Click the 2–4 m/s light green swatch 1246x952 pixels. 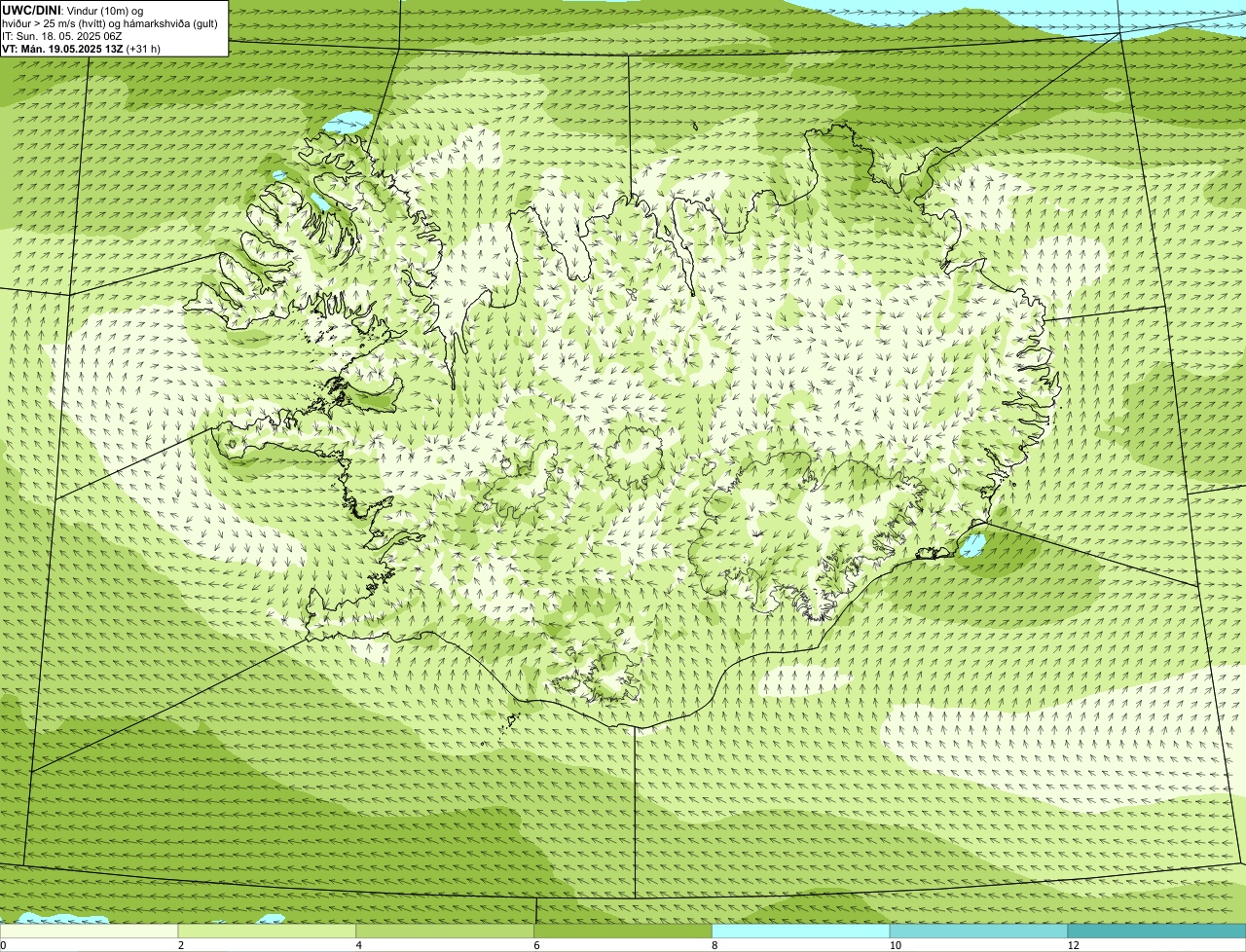[268, 932]
